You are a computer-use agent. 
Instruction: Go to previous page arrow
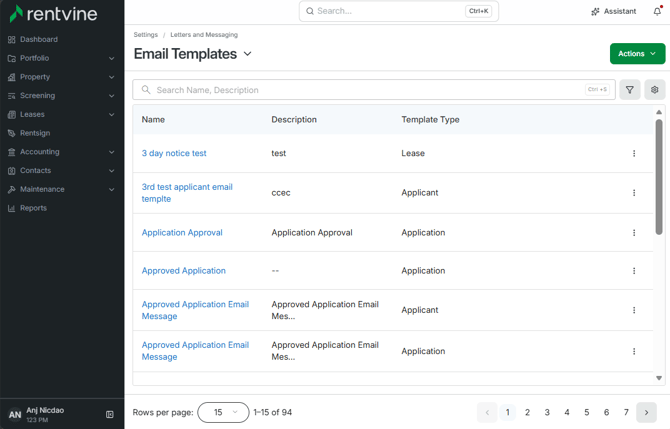pyautogui.click(x=487, y=412)
